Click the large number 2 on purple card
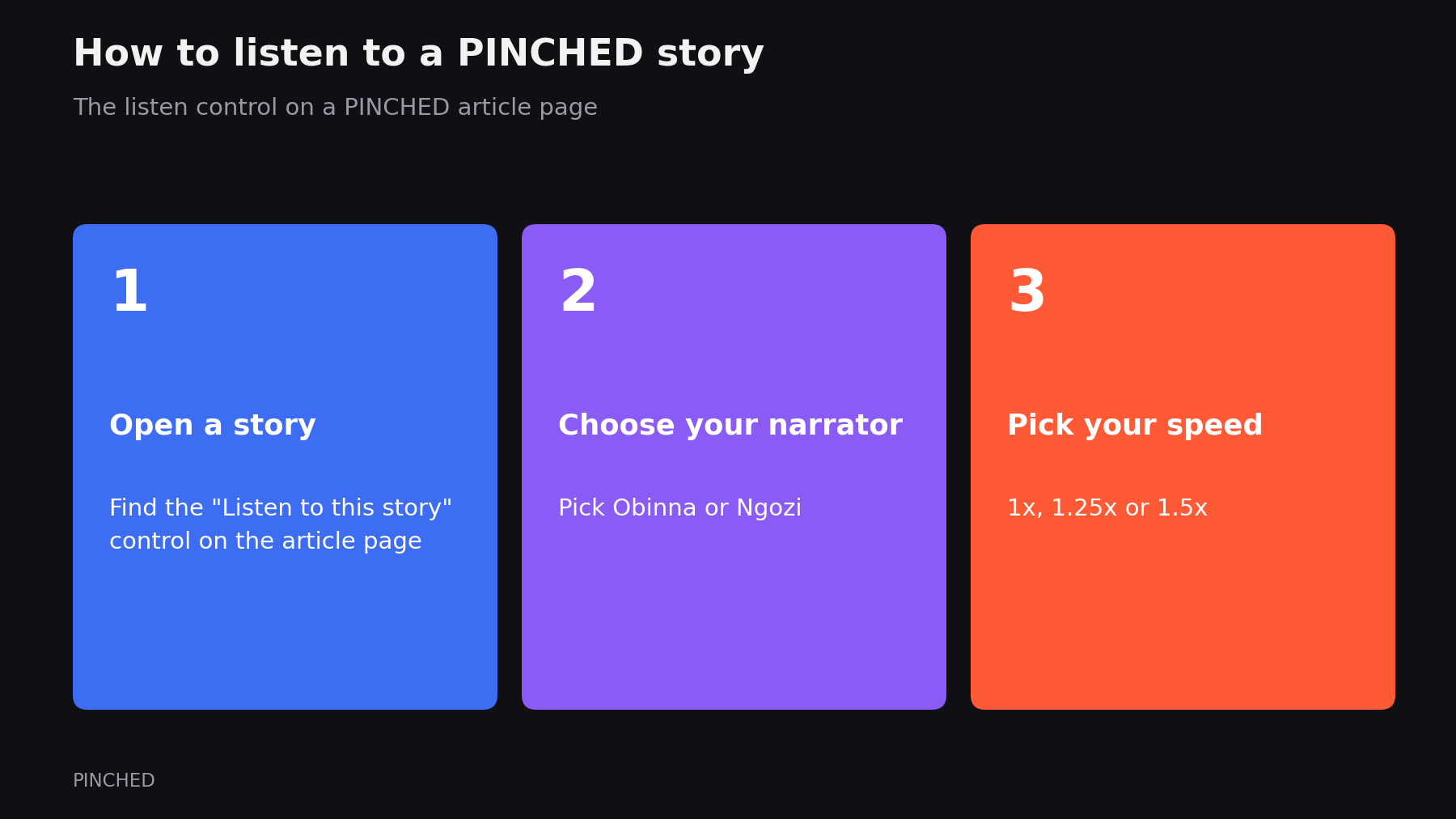 578,292
